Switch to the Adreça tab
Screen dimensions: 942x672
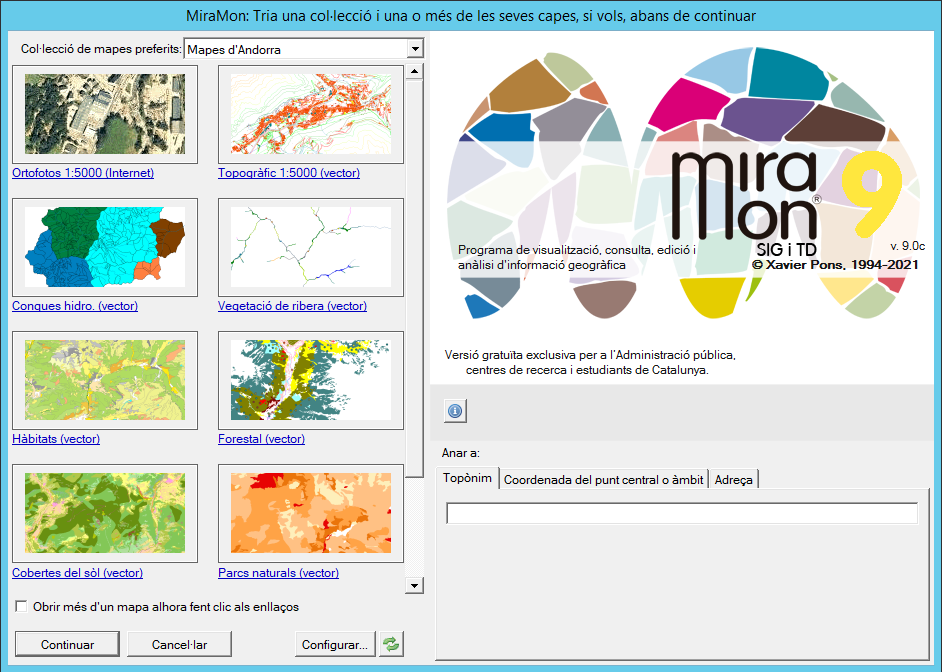734,480
